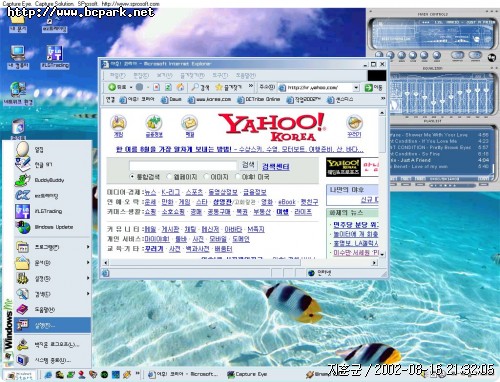
Task: Open the www.korea.com shortcut in the links bar
Action: tap(209, 99)
